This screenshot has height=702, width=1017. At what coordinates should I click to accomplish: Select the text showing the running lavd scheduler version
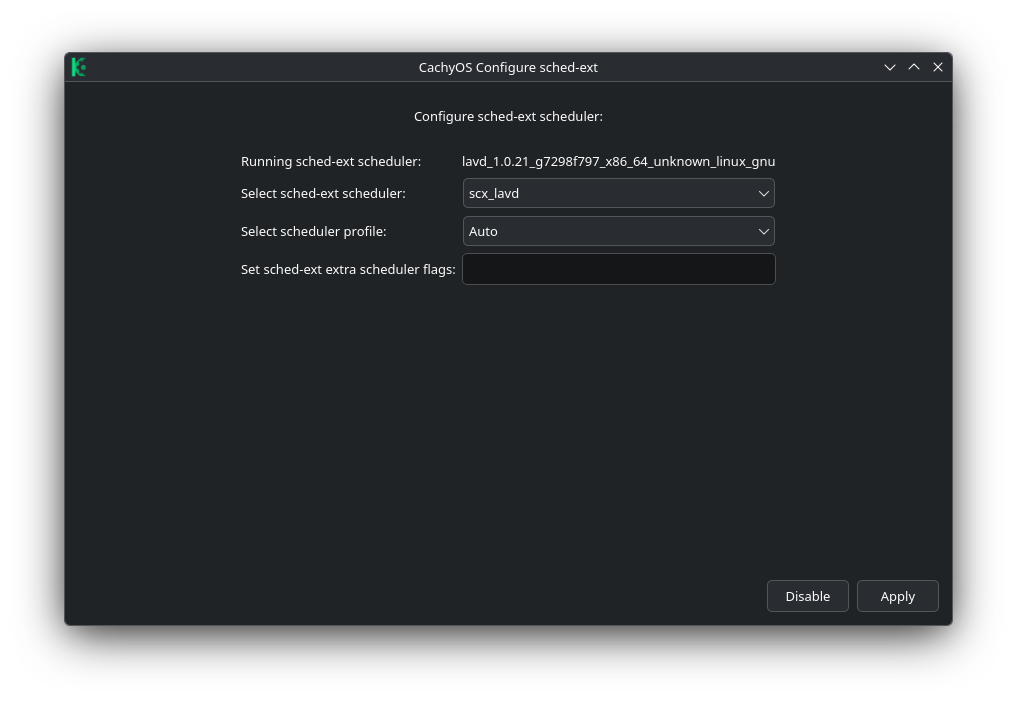point(618,161)
